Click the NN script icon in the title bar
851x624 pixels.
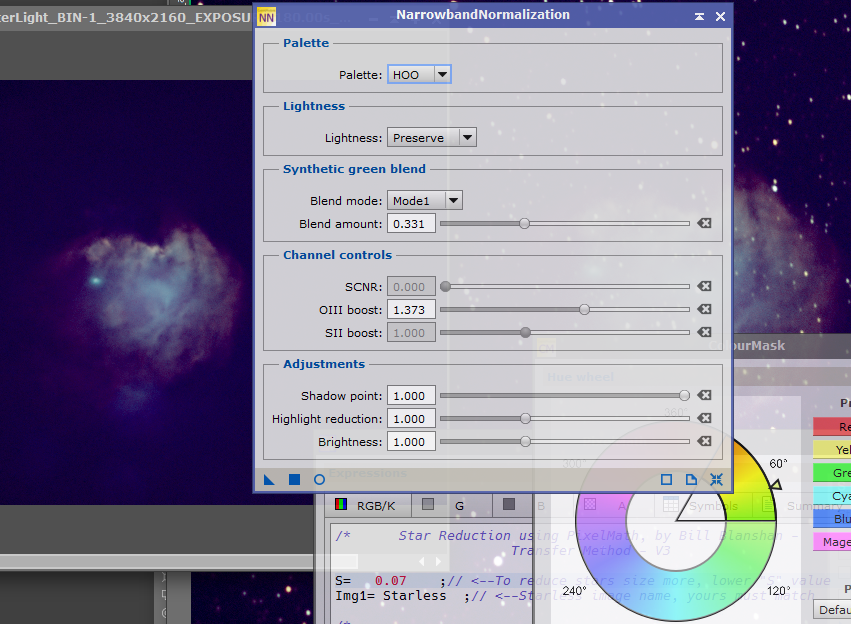click(x=266, y=17)
